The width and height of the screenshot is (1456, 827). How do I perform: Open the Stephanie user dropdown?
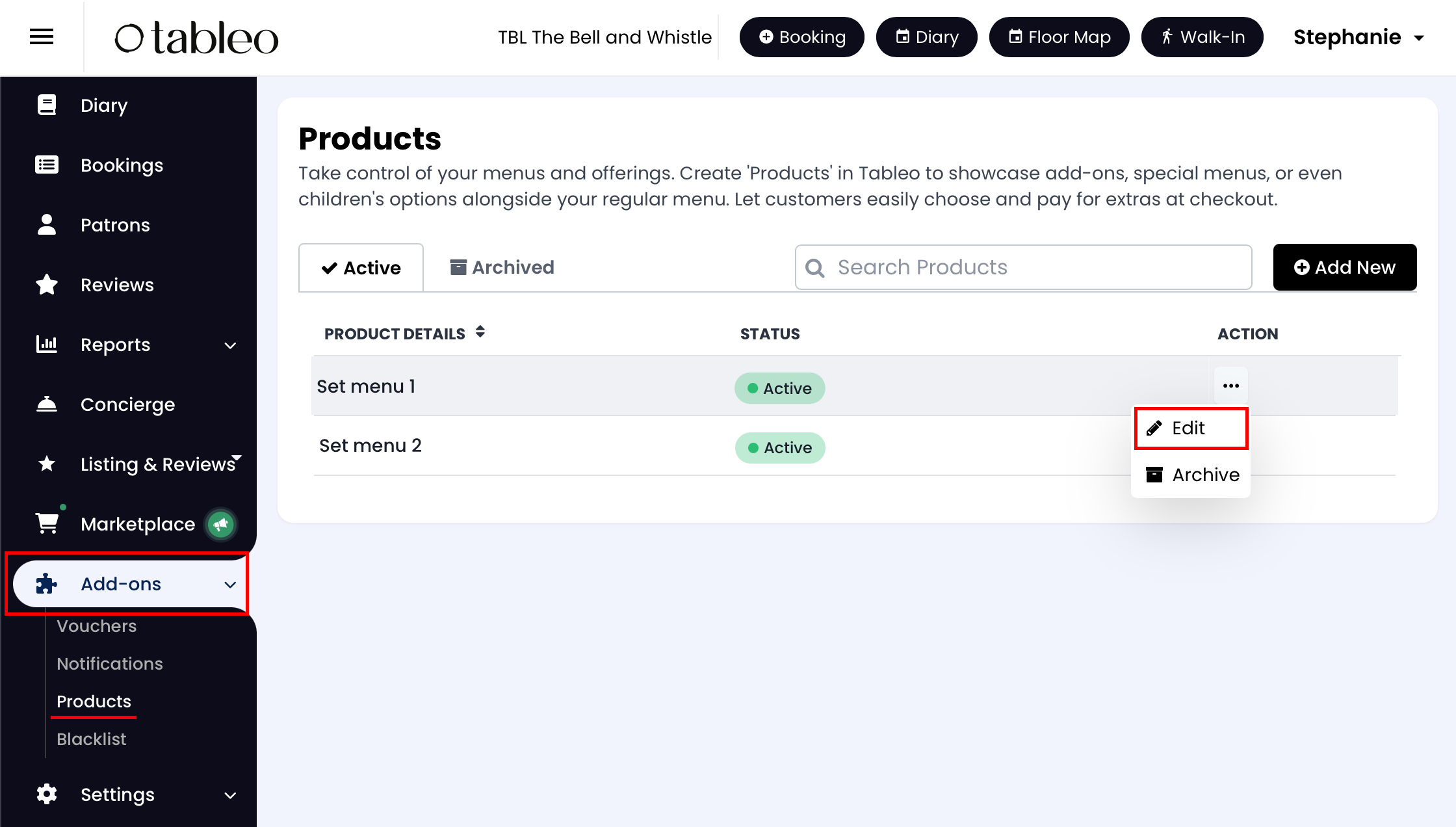(x=1358, y=38)
